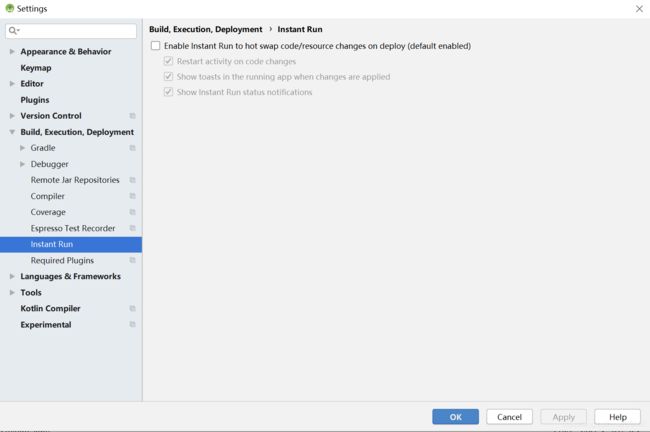Confirm settings with the OK button
The image size is (650, 432).
pyautogui.click(x=455, y=417)
